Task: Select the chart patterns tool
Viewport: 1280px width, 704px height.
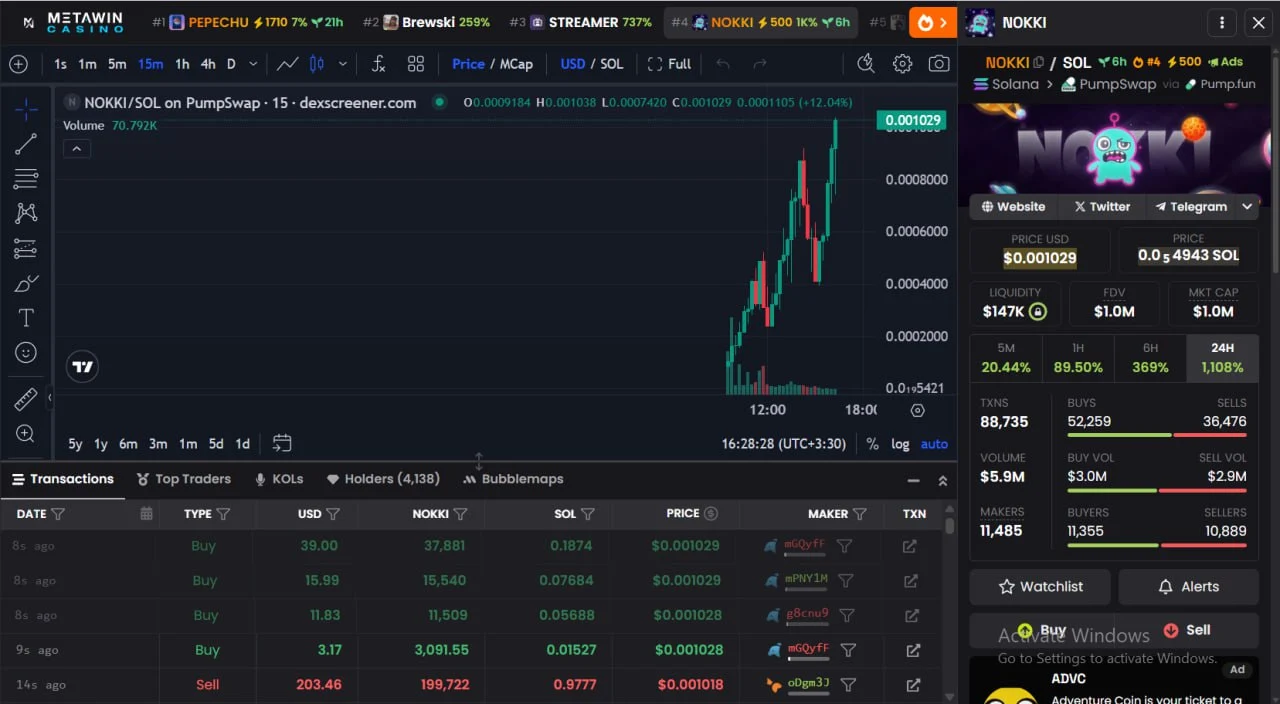Action: [x=26, y=213]
